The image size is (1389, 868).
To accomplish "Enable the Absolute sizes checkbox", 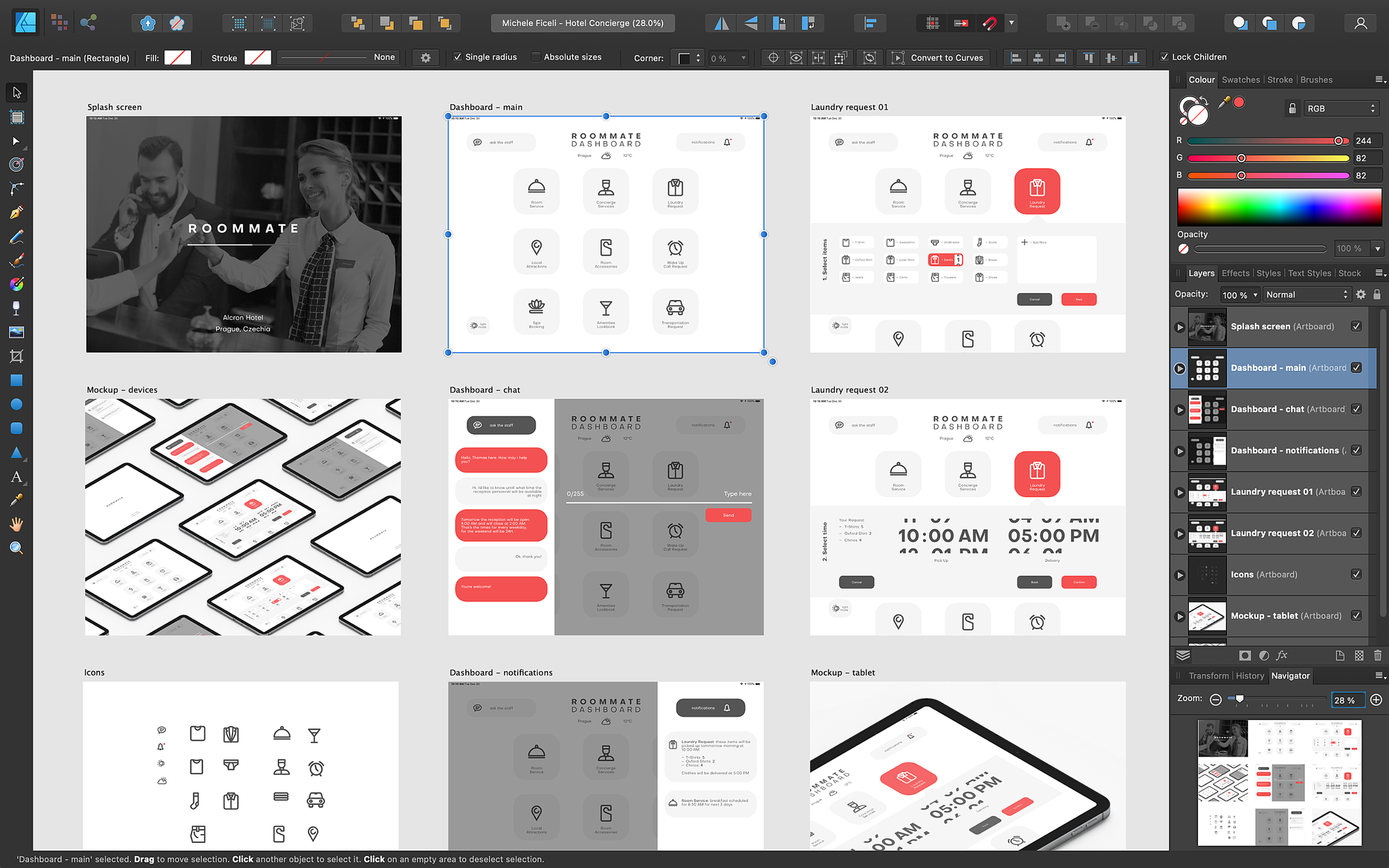I will 536,57.
